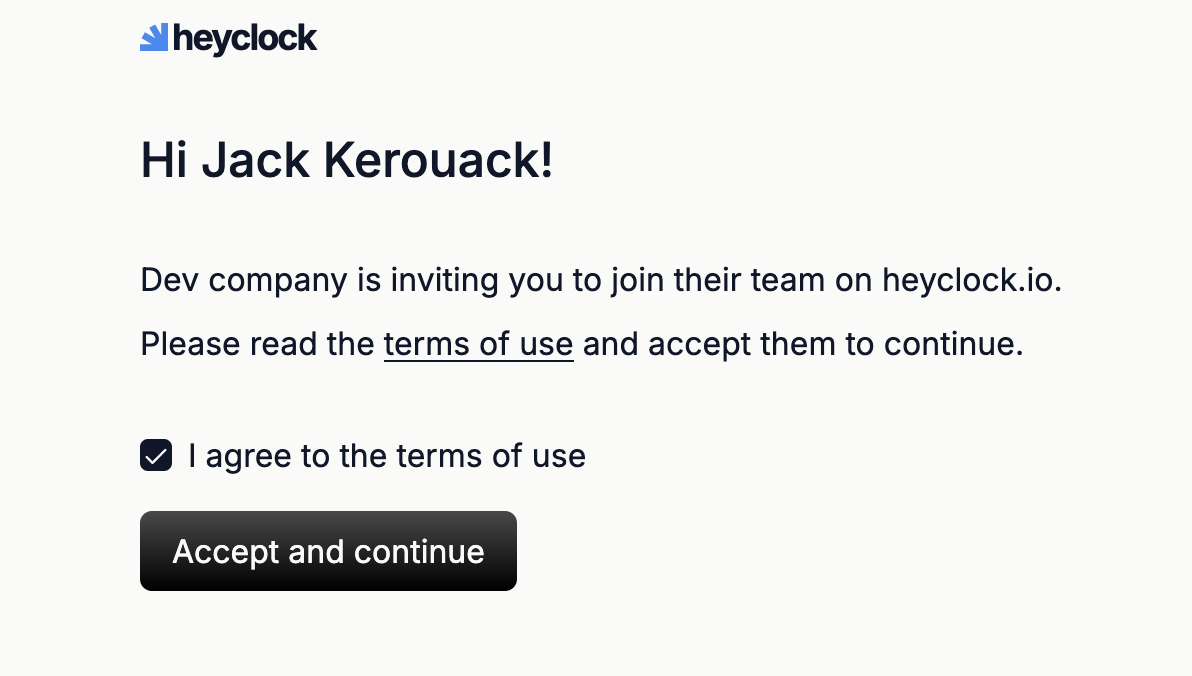Click the word "Hi" in the heading
1192x676 pixels.
164,160
